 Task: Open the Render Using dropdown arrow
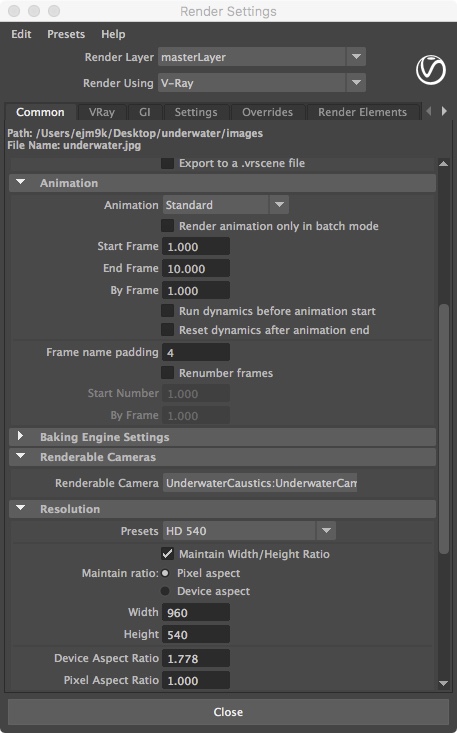tap(356, 83)
